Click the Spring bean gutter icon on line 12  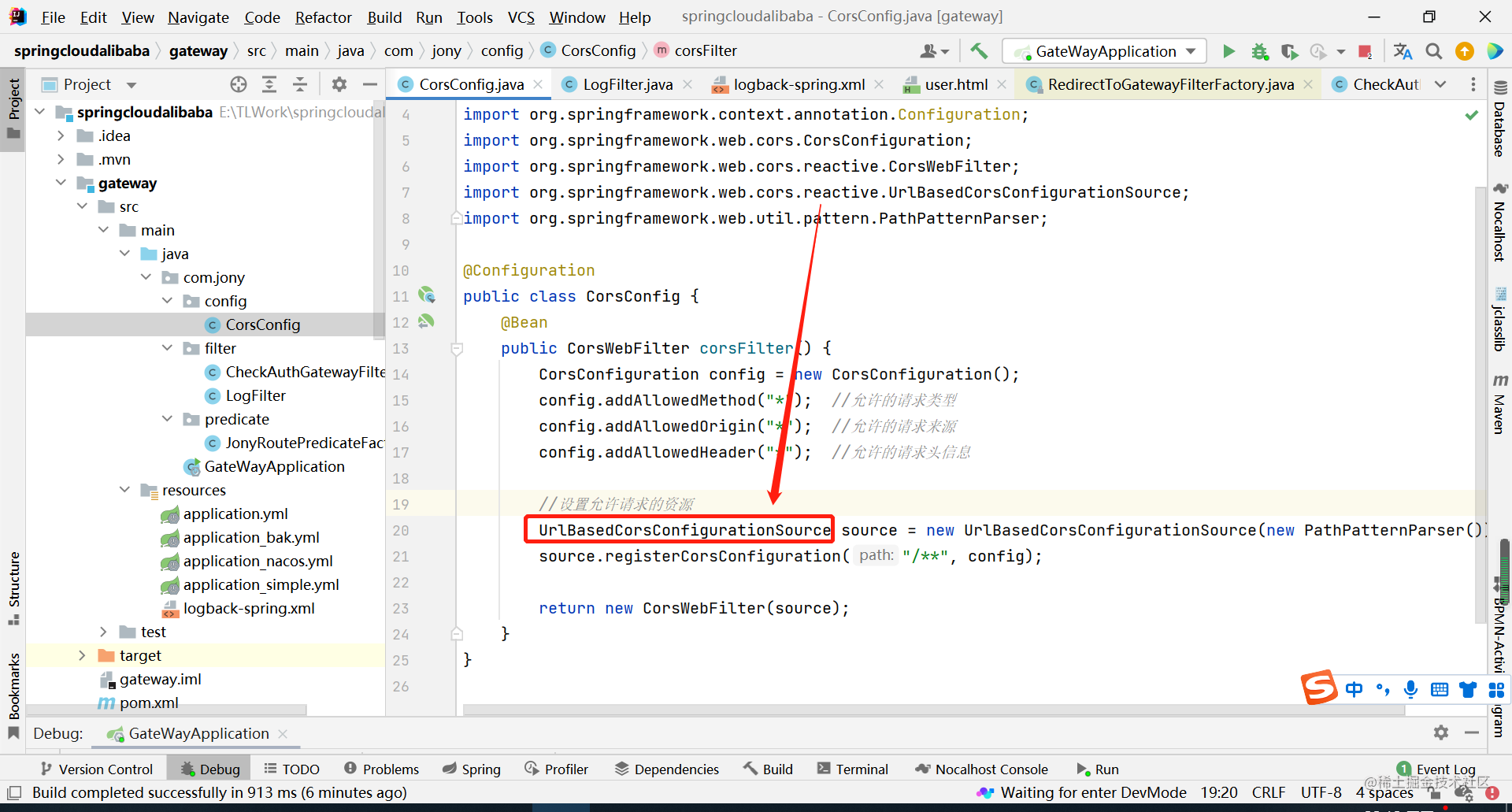coord(426,321)
